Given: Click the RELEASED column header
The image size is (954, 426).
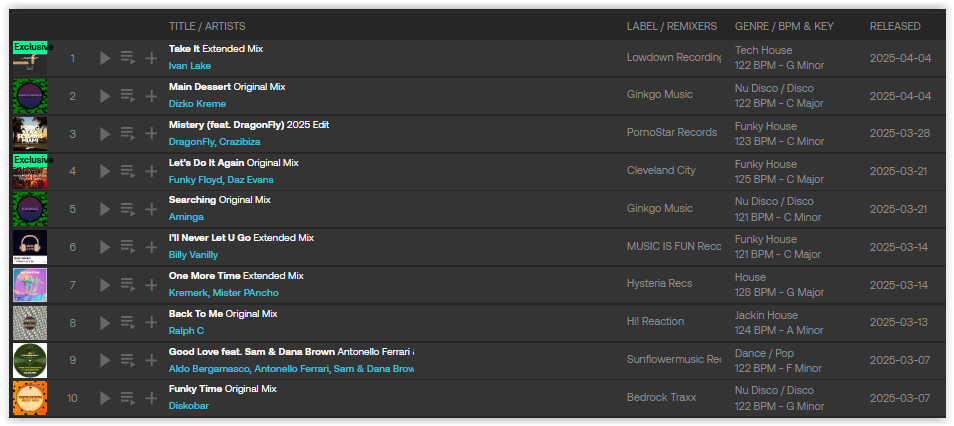Looking at the screenshot, I should pos(895,26).
